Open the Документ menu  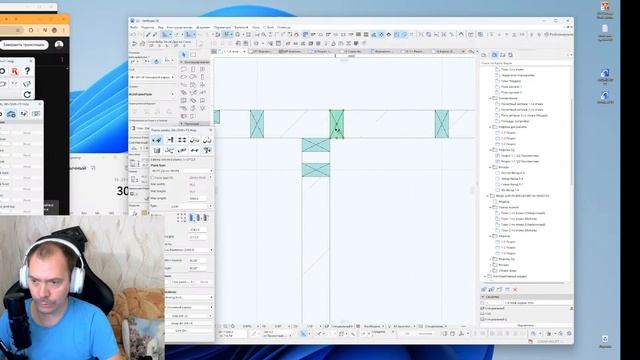click(203, 27)
